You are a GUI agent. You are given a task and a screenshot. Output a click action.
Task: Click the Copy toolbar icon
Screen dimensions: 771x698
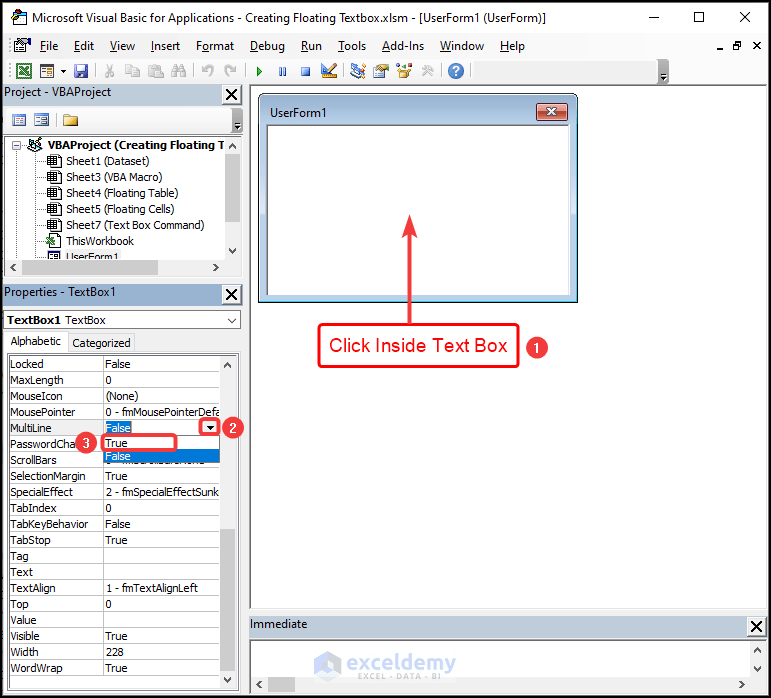coord(132,71)
